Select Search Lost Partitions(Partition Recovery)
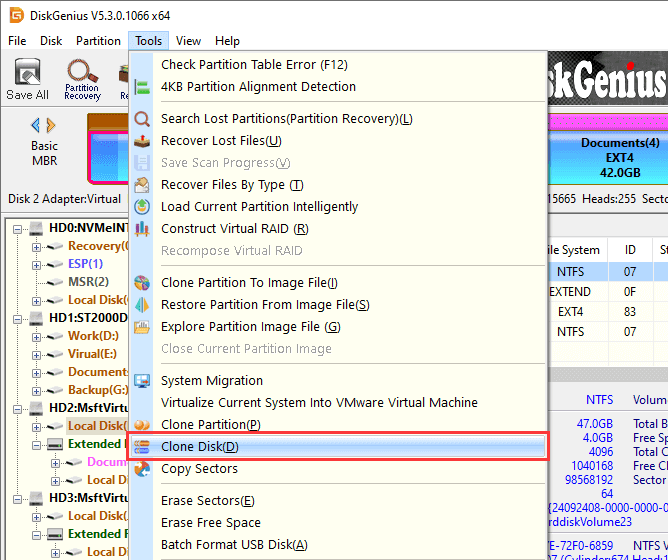 (338, 119)
